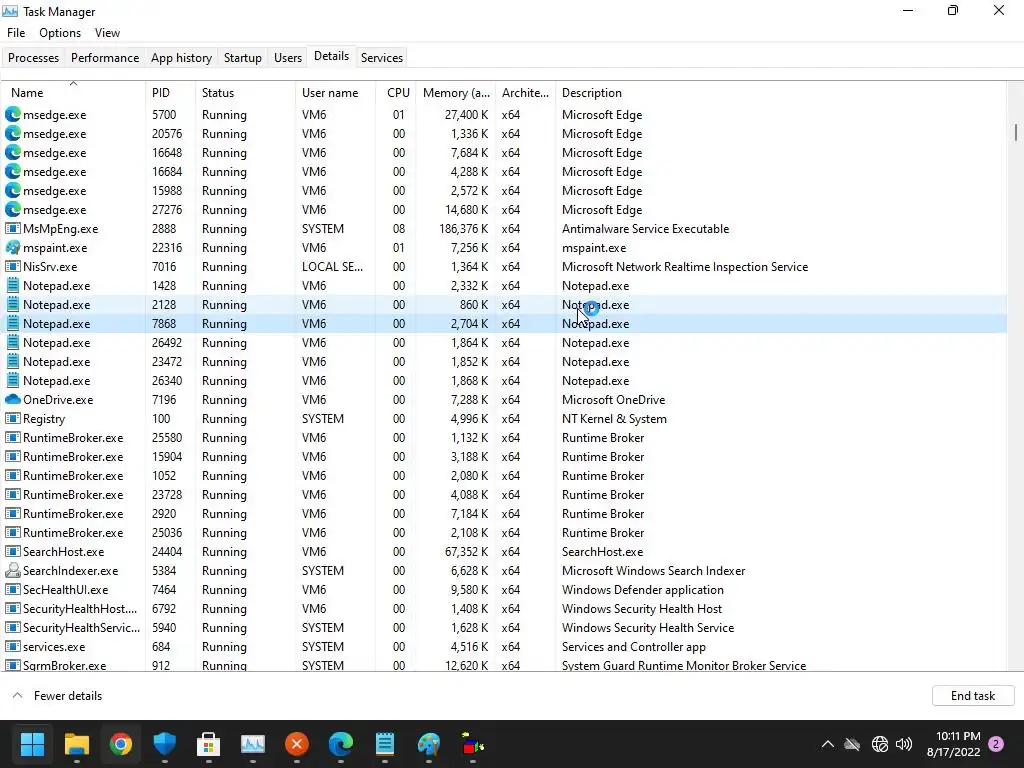Click Antimalware Service Executable description
1024x768 pixels.
pyautogui.click(x=645, y=229)
